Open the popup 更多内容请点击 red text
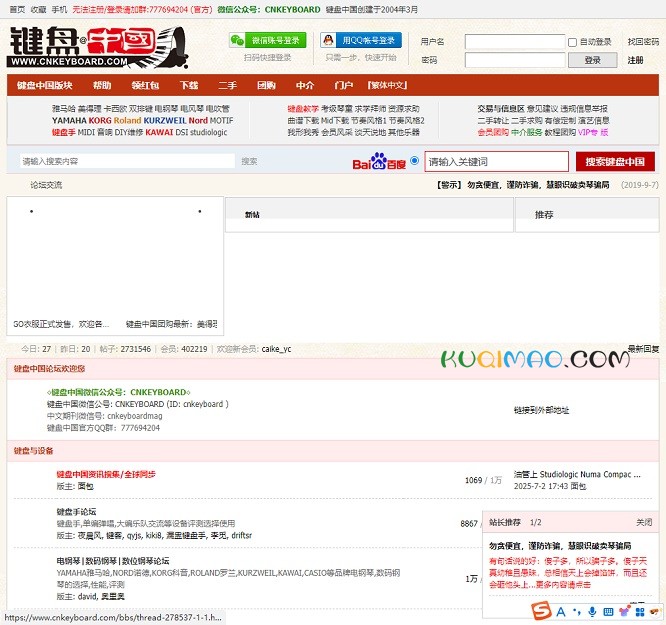Image resolution: width=666 pixels, height=625 pixels. pyautogui.click(x=563, y=585)
